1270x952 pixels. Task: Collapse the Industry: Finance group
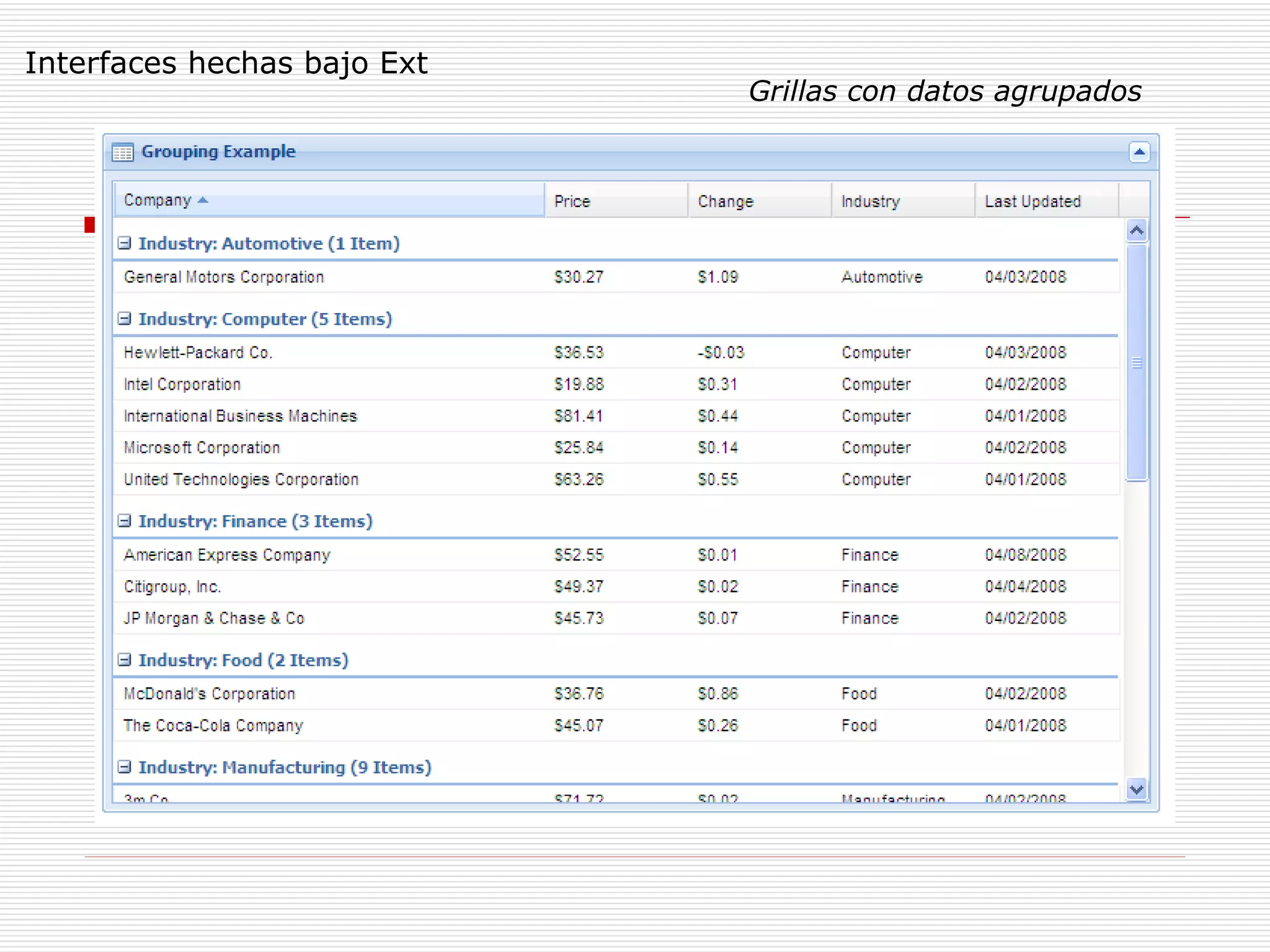point(125,521)
